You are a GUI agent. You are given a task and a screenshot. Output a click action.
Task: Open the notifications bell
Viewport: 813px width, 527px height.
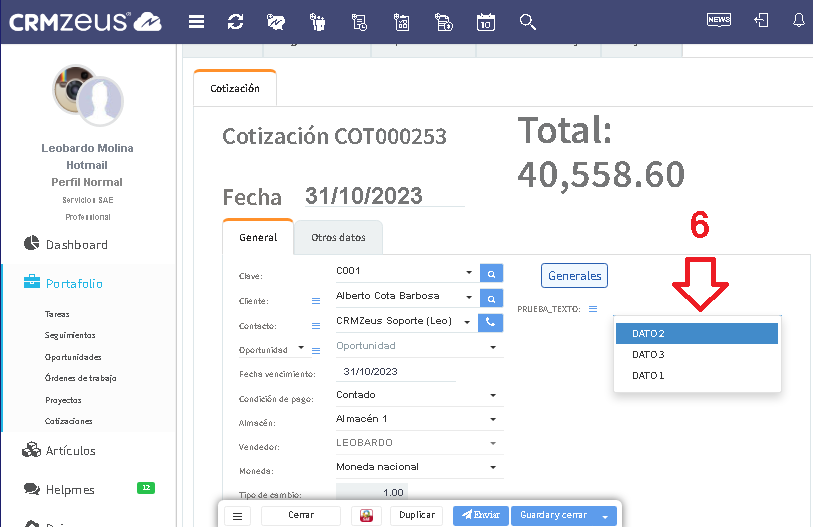tap(798, 20)
